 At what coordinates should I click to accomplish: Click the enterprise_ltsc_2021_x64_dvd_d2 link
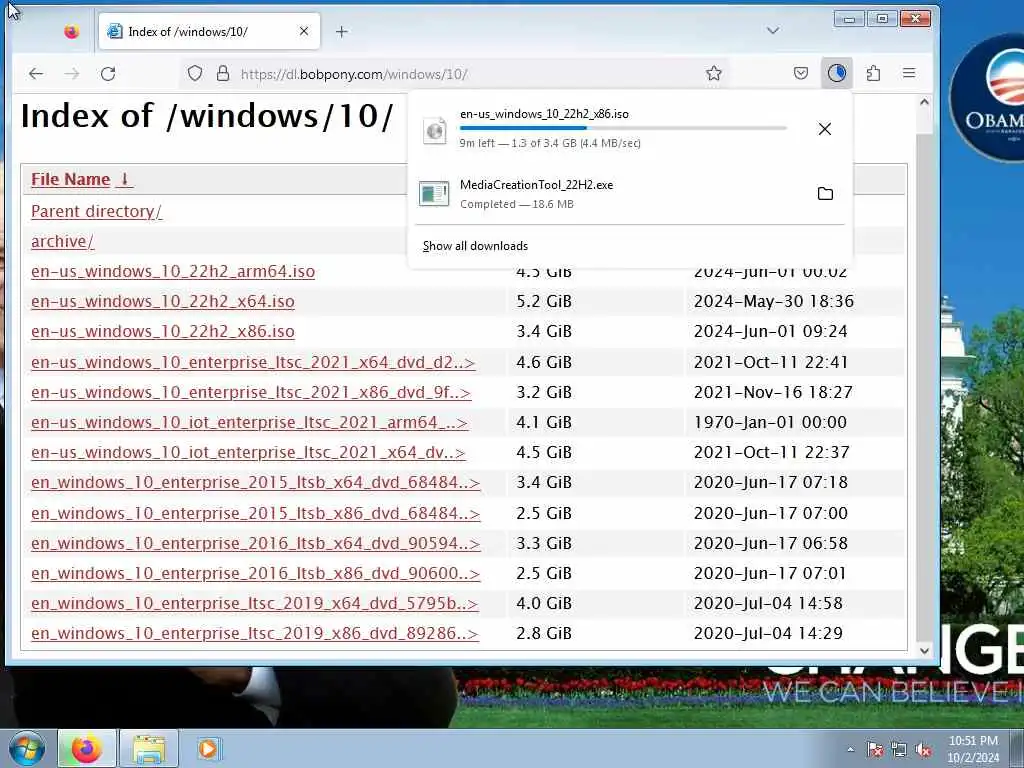click(253, 362)
